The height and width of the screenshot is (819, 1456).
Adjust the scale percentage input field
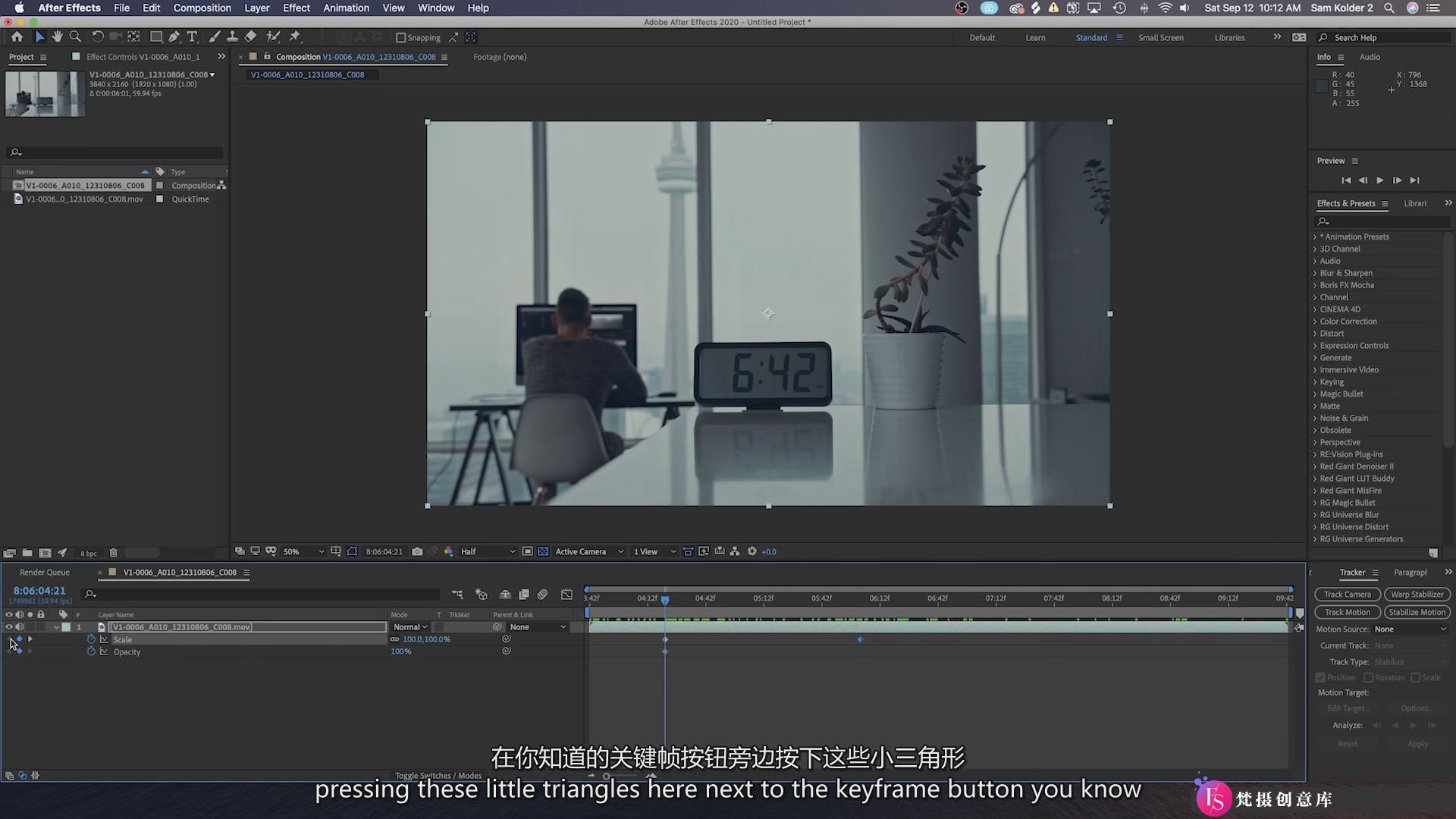[426, 639]
